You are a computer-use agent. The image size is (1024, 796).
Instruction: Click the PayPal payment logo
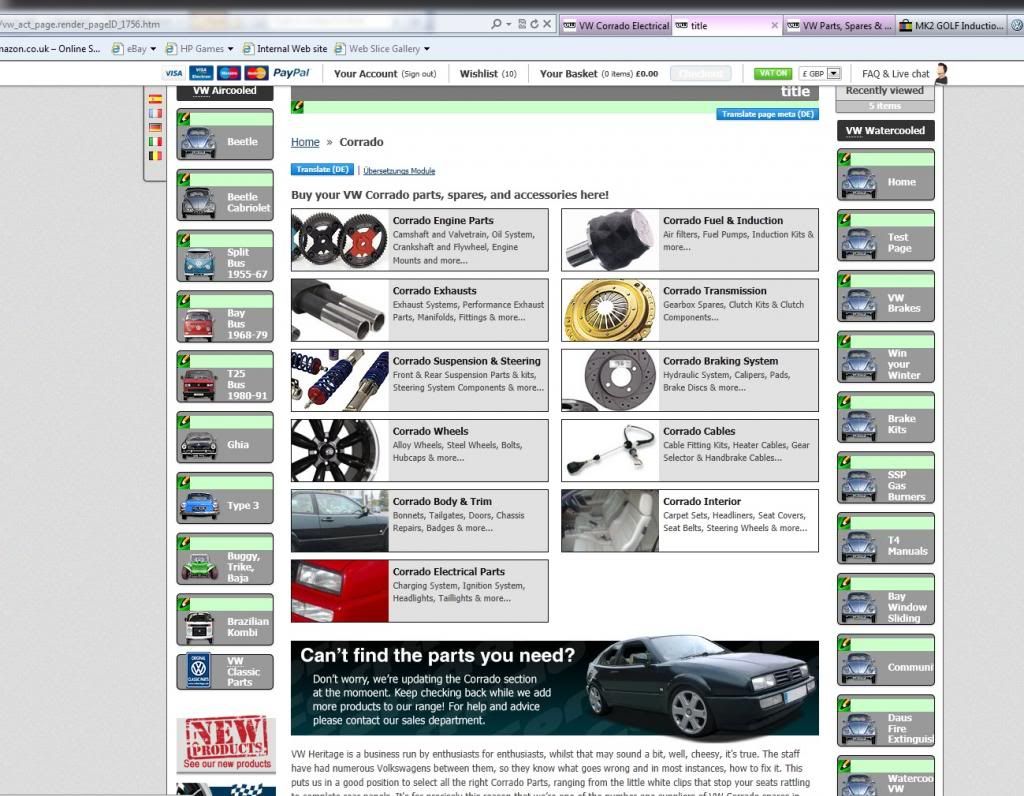tap(291, 73)
